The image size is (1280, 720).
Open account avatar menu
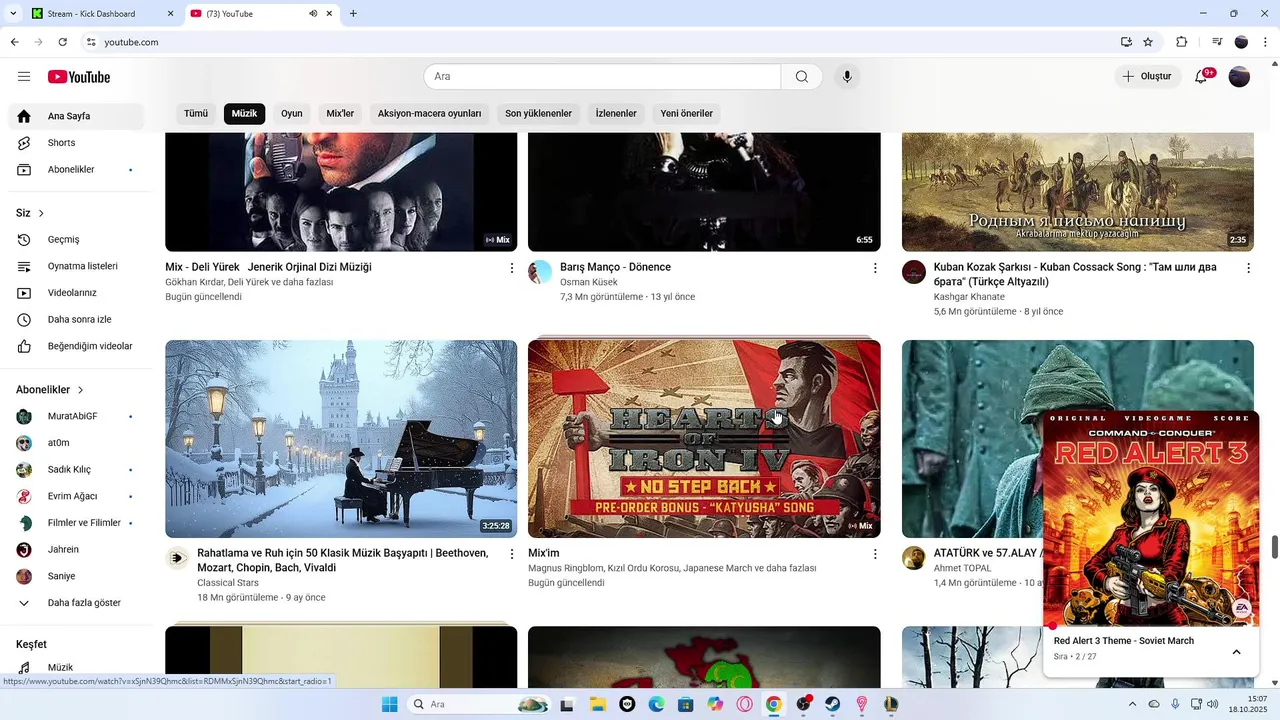click(1239, 77)
